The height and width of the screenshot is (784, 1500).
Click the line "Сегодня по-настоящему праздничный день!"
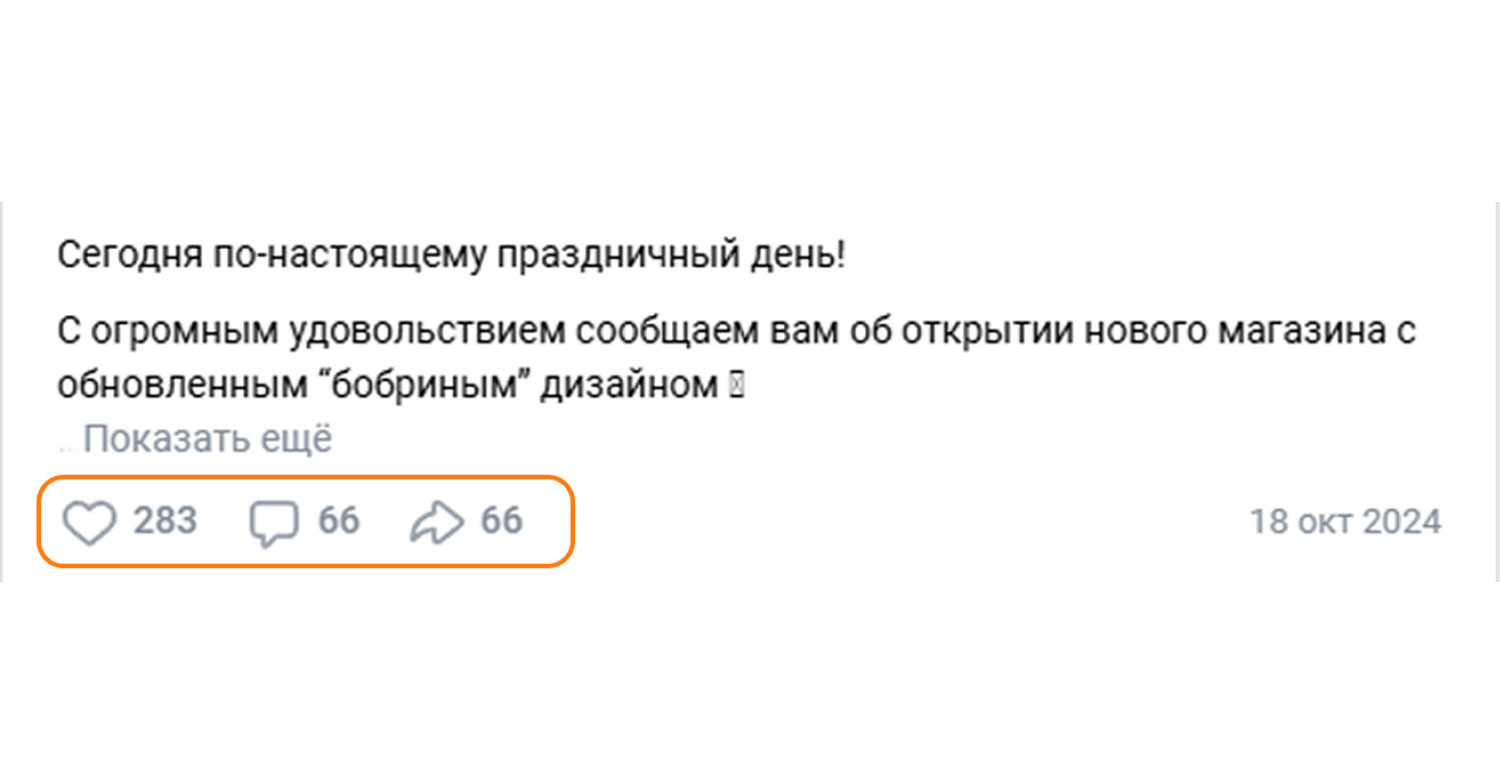click(451, 255)
